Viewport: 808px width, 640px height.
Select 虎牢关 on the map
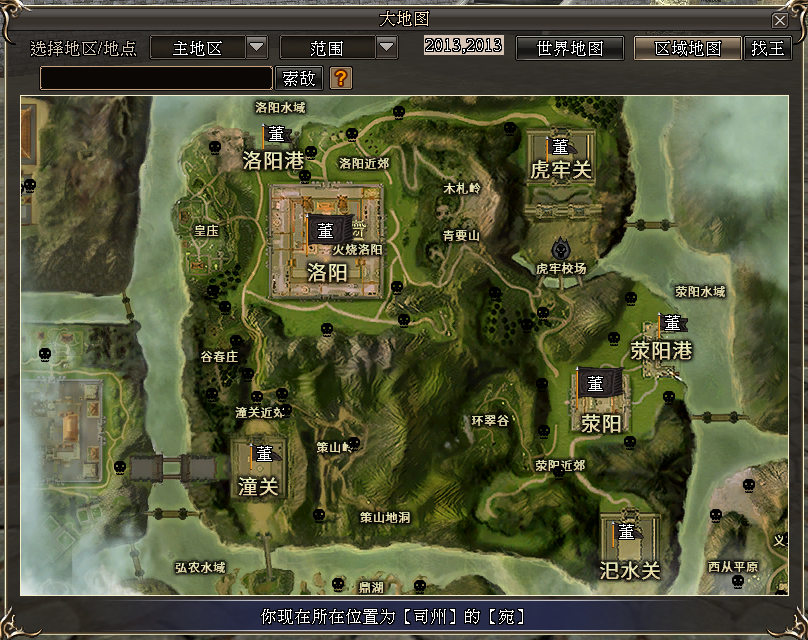(x=561, y=170)
